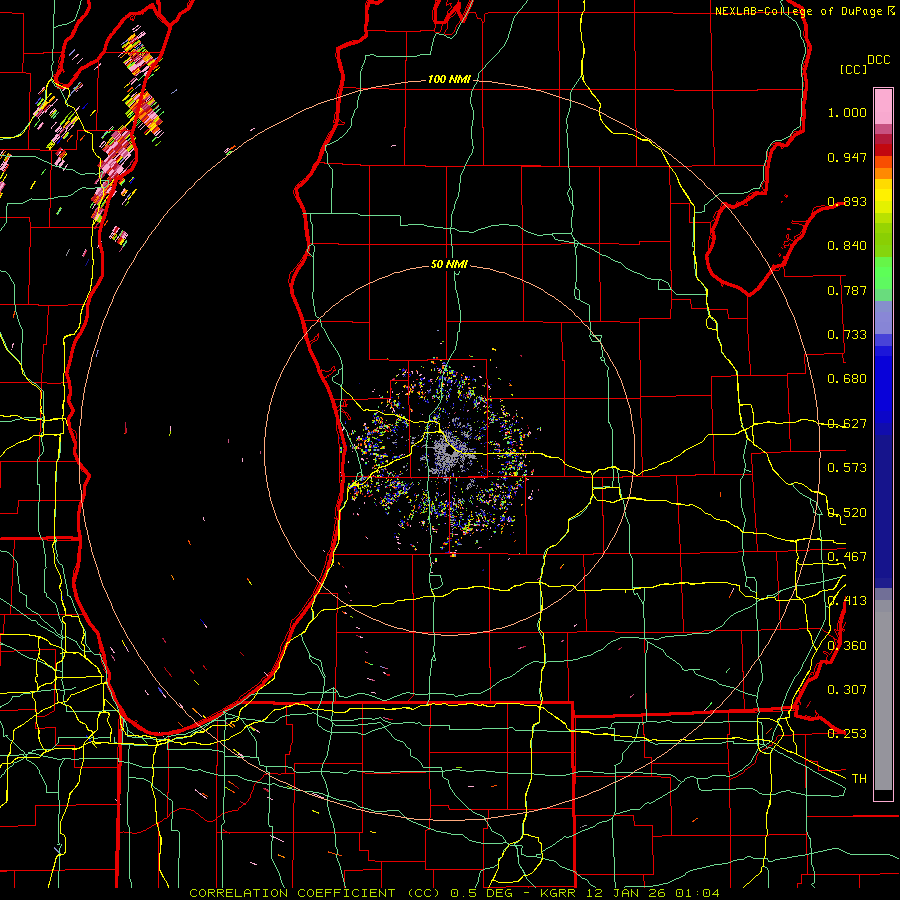This screenshot has width=900, height=900.
Task: Select the 0.893 legend value
Action: (x=847, y=201)
